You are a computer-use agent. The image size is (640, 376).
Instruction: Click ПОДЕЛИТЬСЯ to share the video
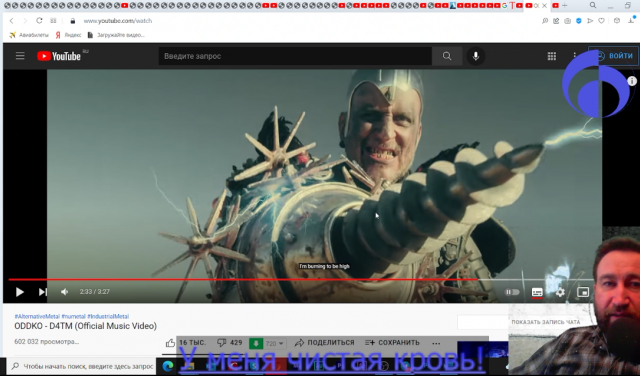(324, 343)
